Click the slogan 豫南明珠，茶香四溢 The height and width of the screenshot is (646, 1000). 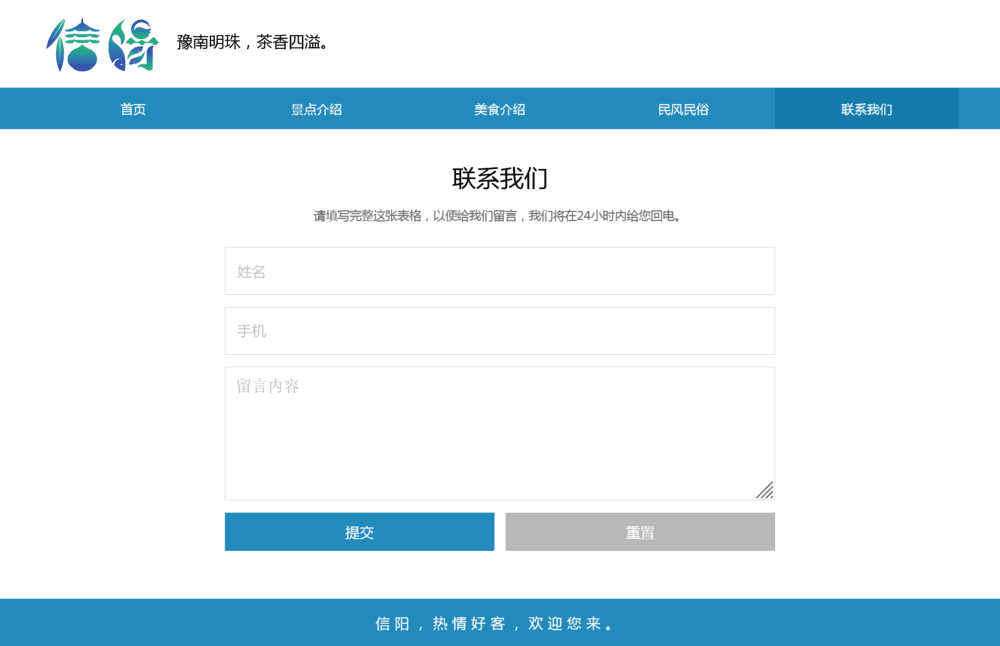tap(253, 42)
